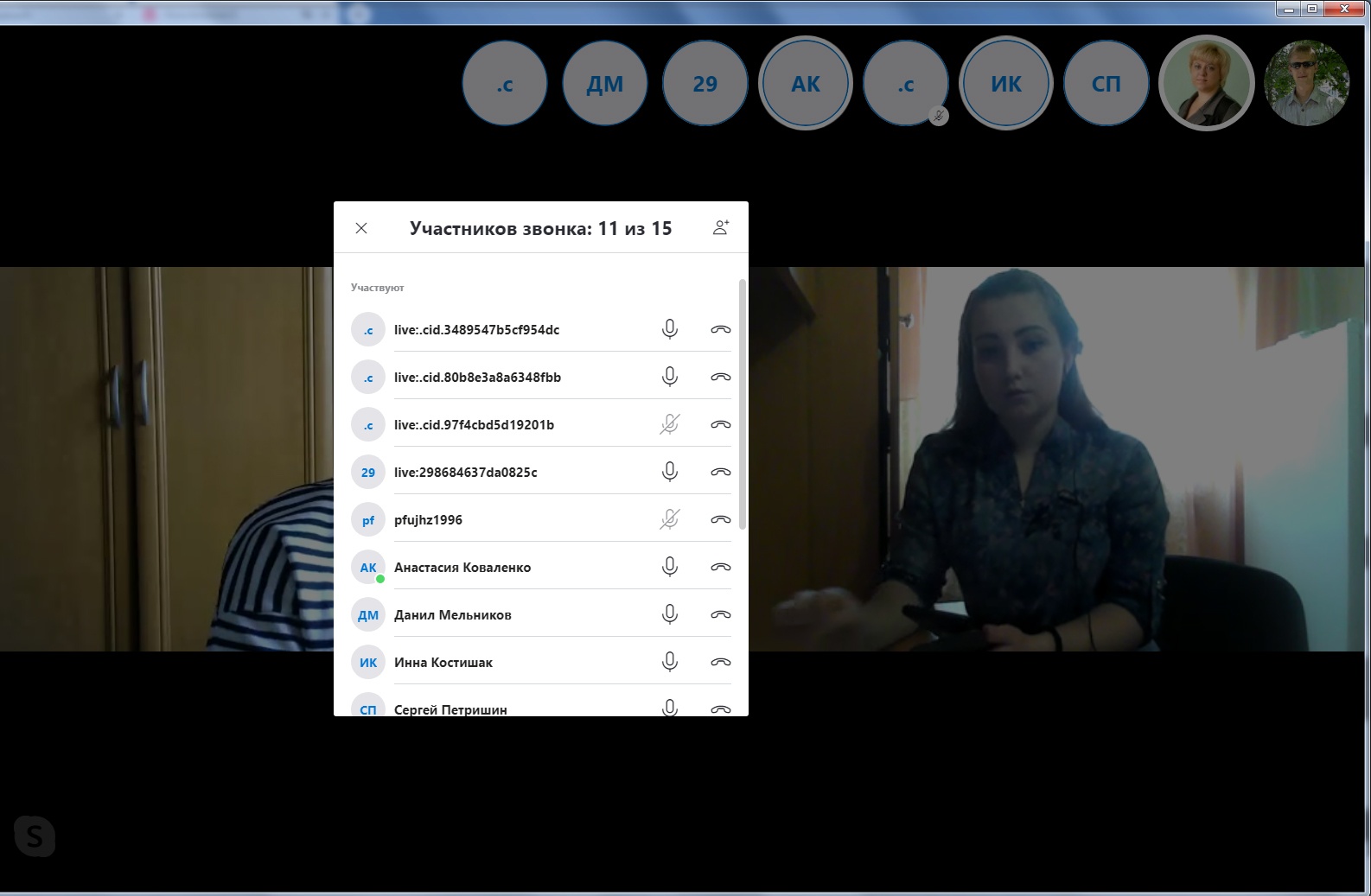Mute Анастасия Коваленко microphone
Screen dimensions: 1371x896
669,567
